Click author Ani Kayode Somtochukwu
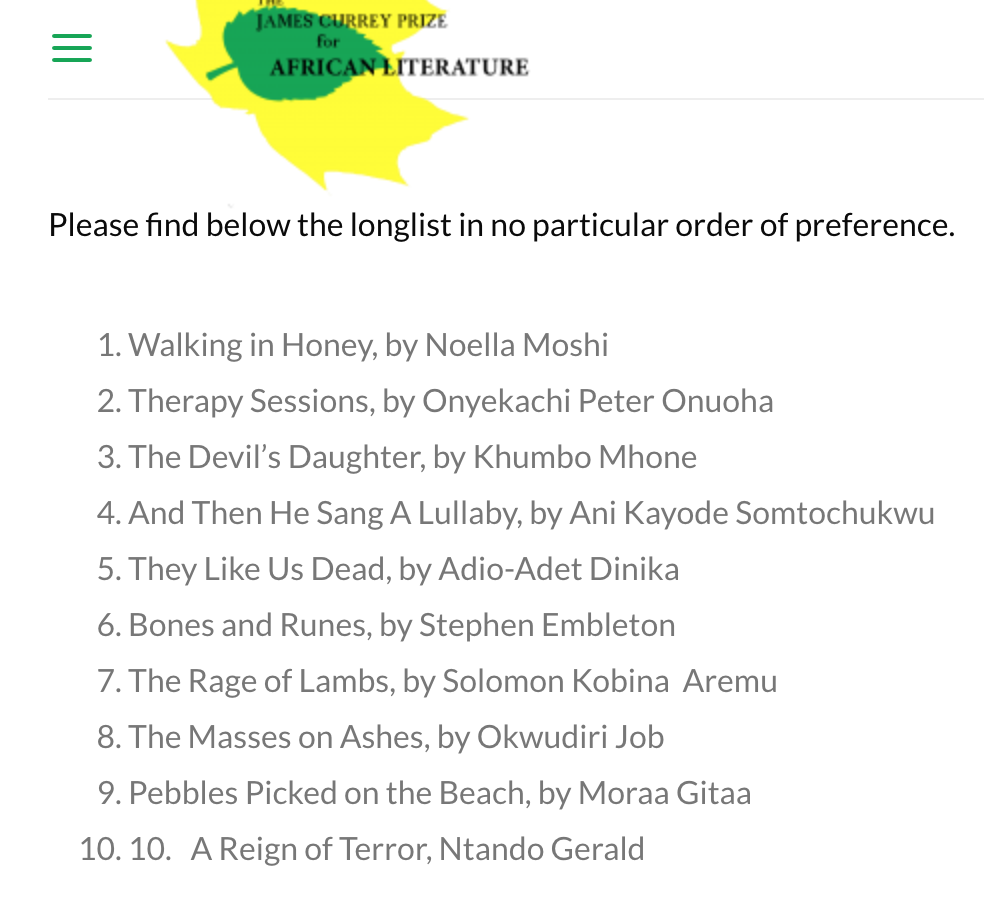 point(751,513)
